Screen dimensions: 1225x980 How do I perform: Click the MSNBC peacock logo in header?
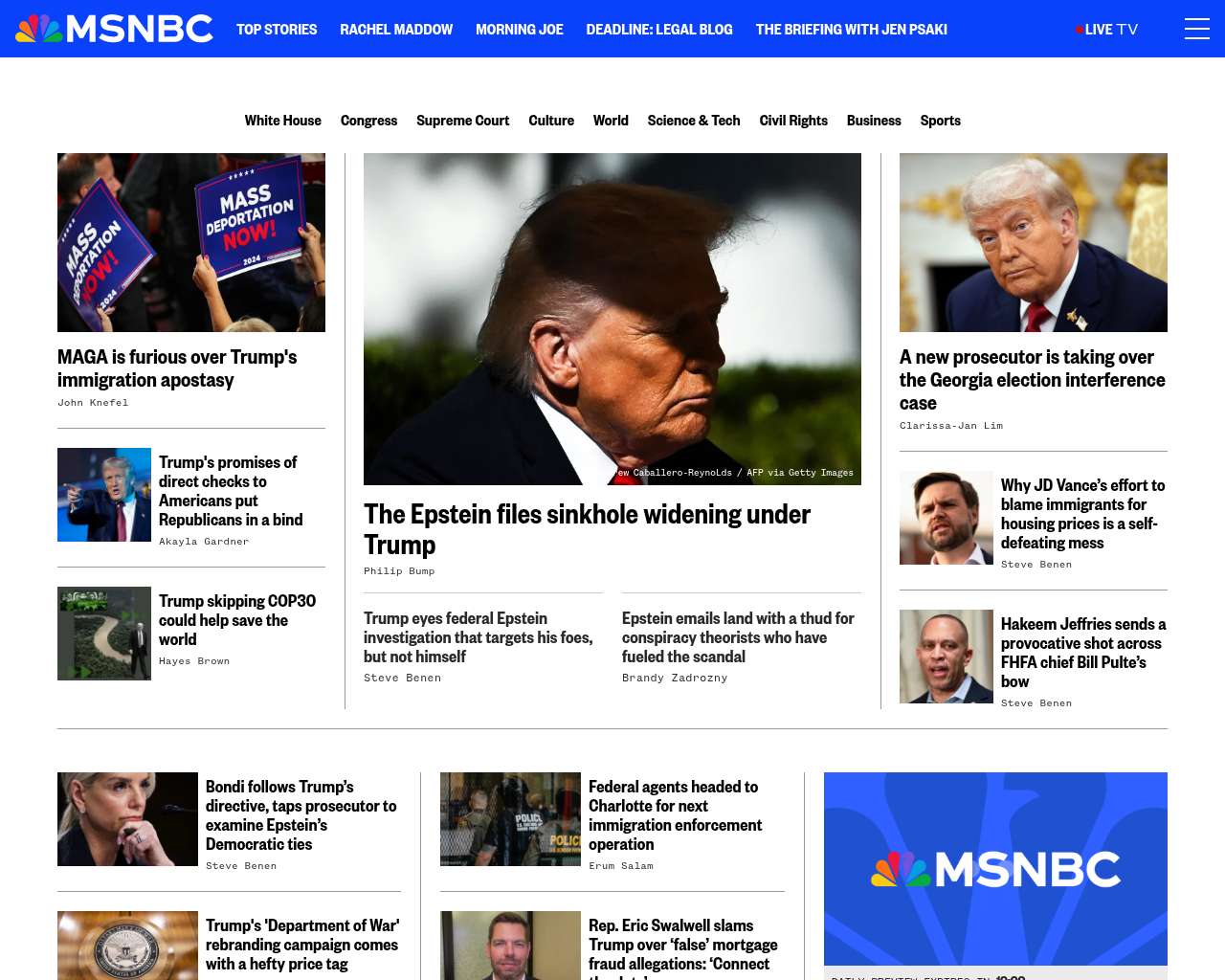click(x=114, y=29)
